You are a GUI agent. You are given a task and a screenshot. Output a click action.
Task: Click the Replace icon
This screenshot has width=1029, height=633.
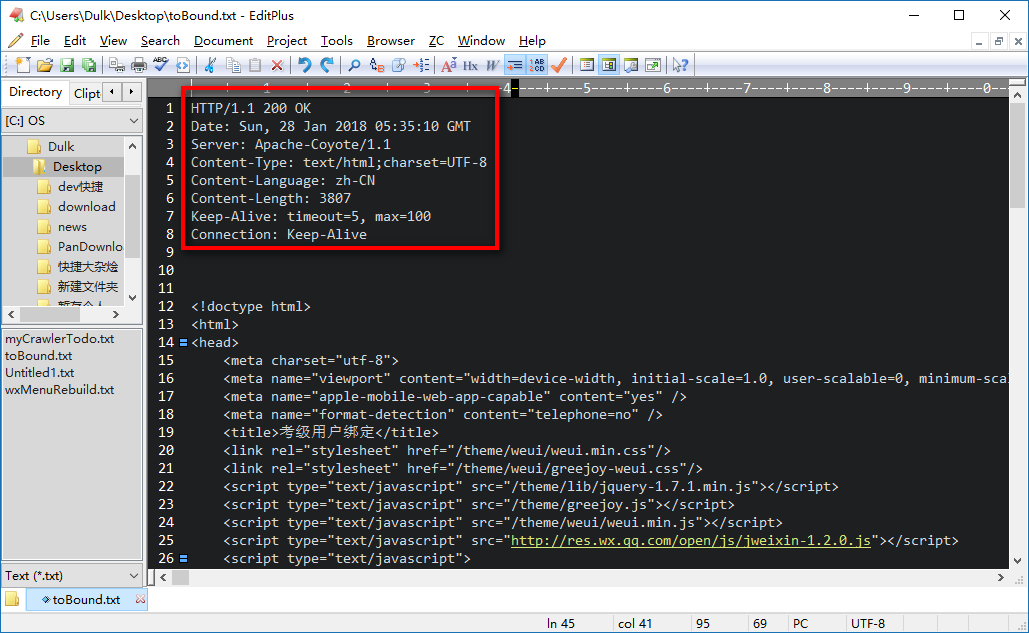pyautogui.click(x=377, y=65)
